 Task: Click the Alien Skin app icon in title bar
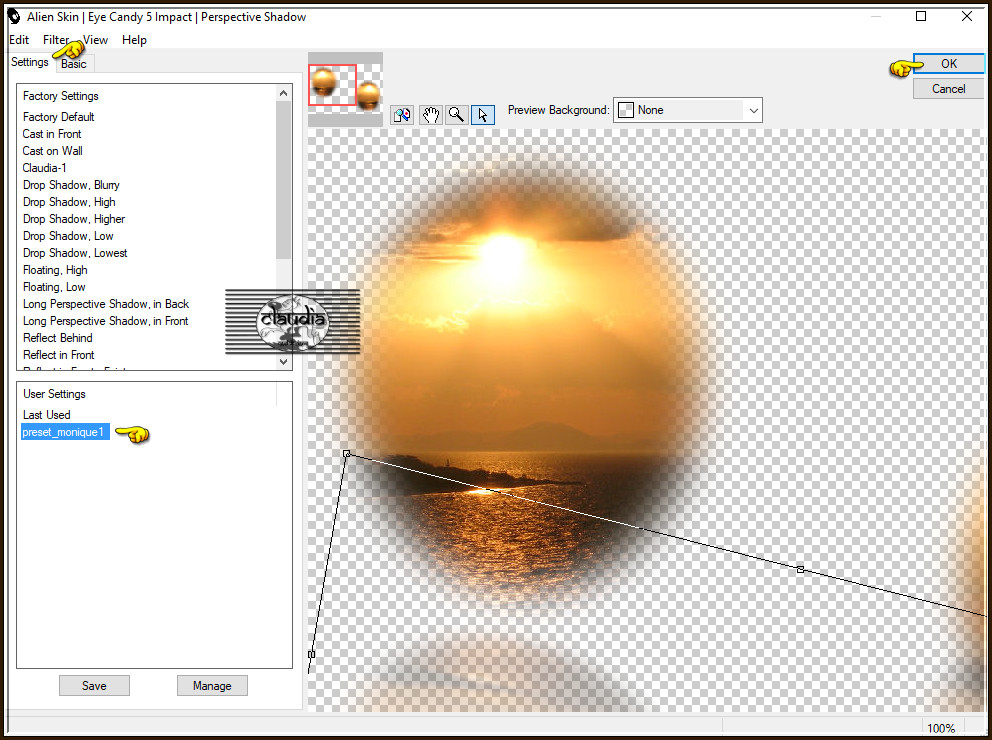tap(14, 16)
